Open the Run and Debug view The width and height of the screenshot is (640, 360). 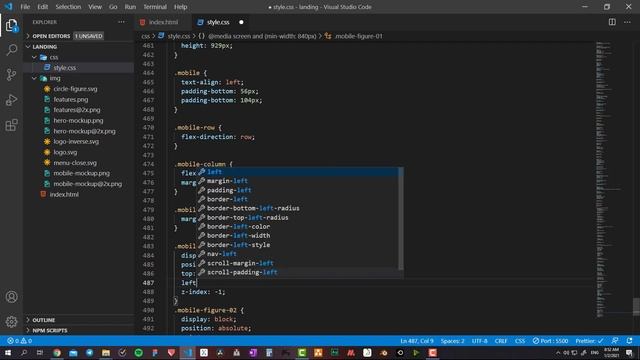(11, 100)
